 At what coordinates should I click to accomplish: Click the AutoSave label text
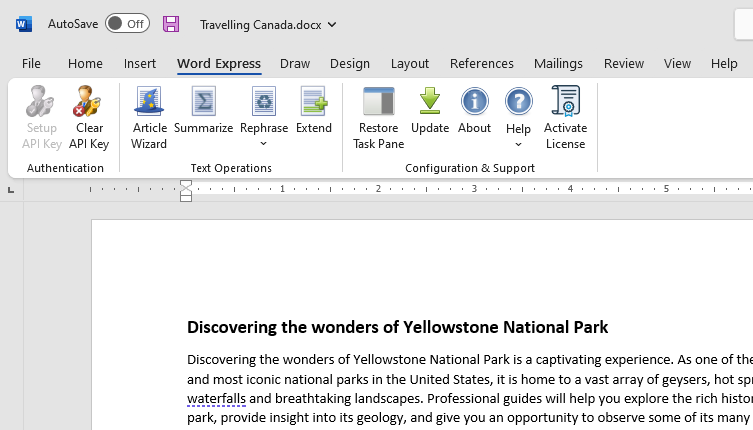73,24
